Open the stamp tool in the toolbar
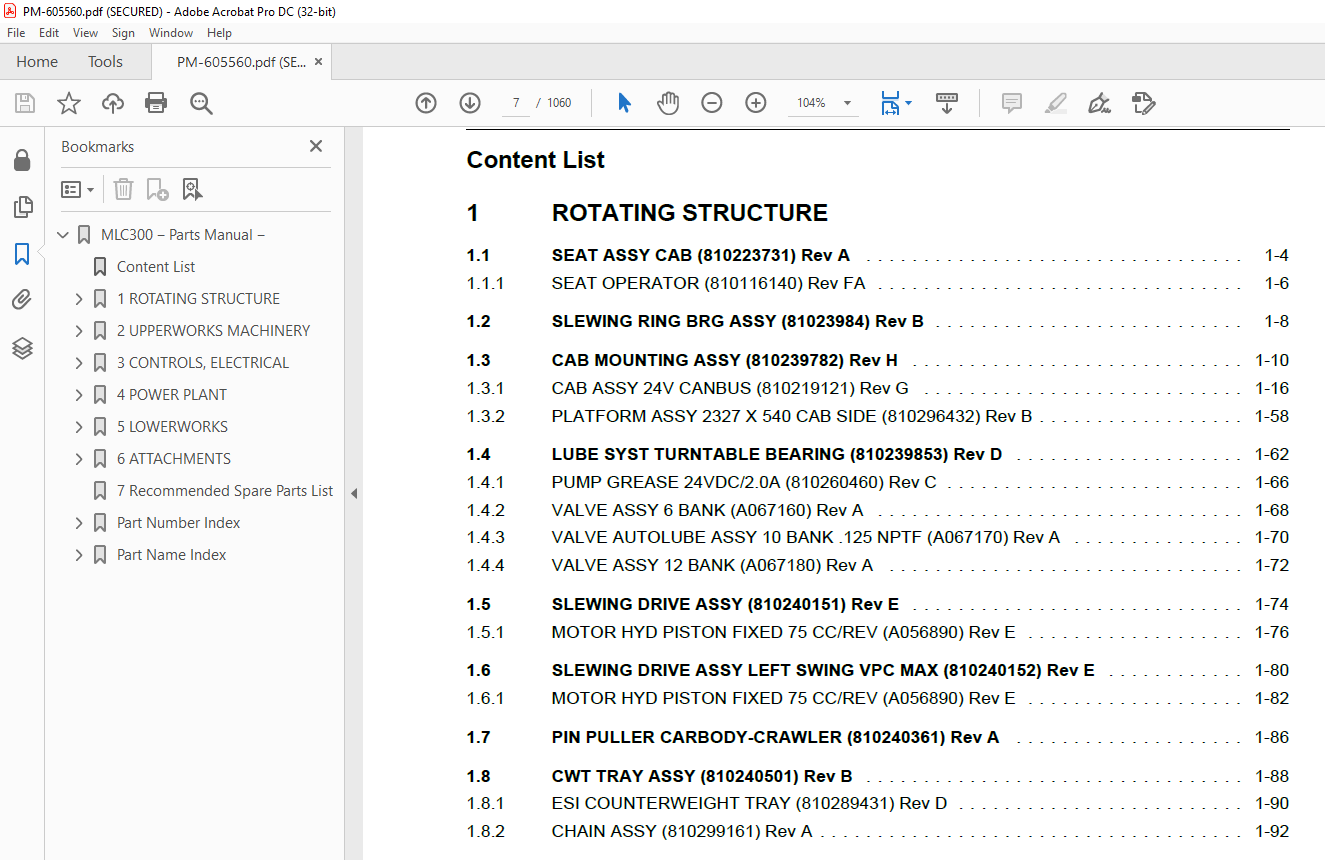 coord(1144,103)
